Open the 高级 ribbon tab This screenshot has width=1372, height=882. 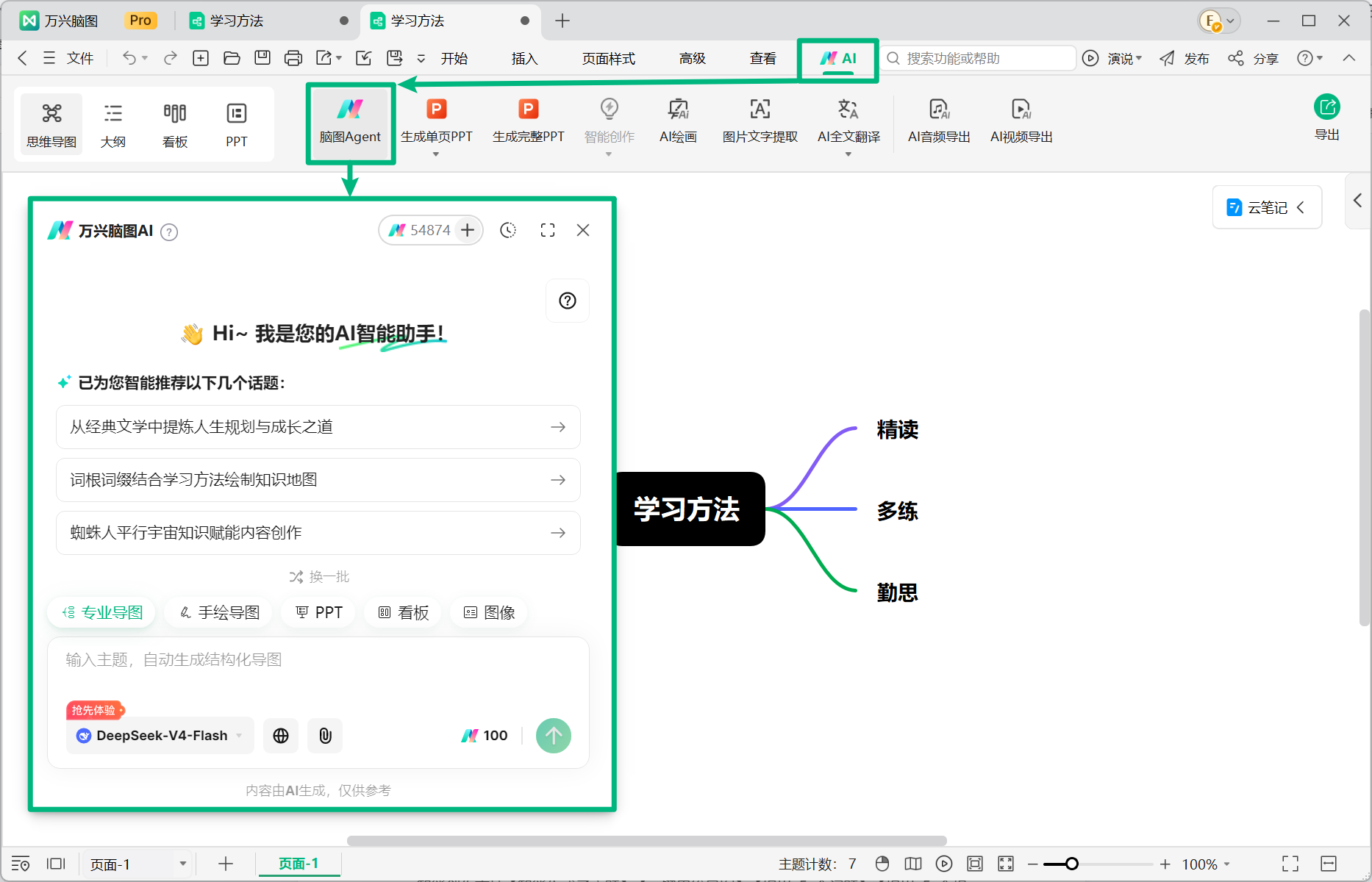point(693,58)
